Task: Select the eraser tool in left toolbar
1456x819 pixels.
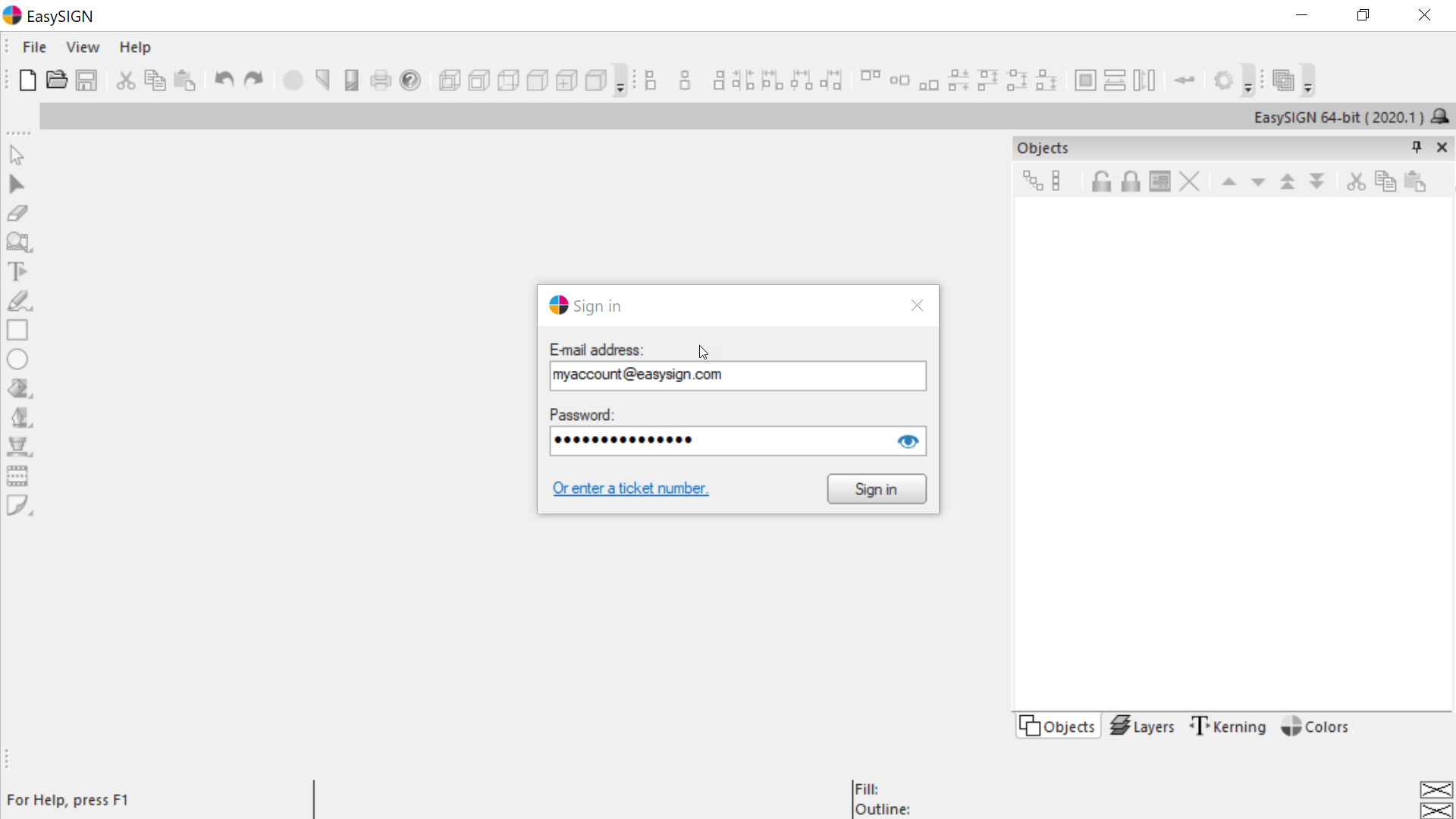Action: (17, 213)
